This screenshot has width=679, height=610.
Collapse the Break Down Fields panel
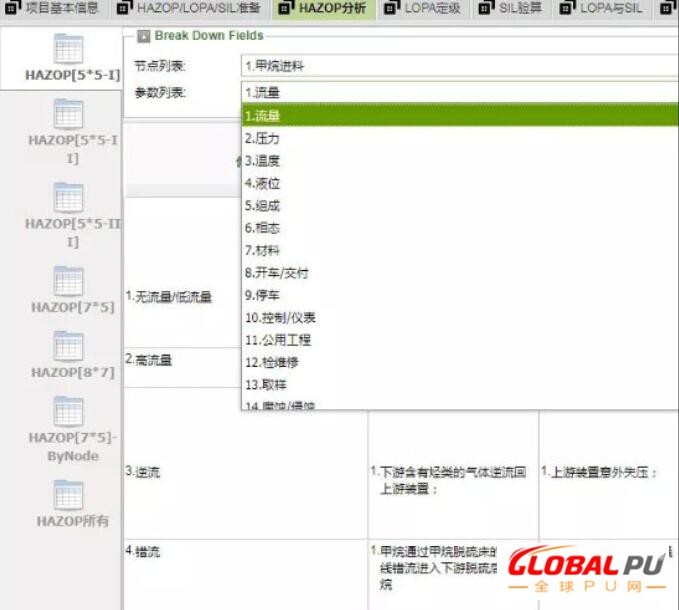coord(144,36)
